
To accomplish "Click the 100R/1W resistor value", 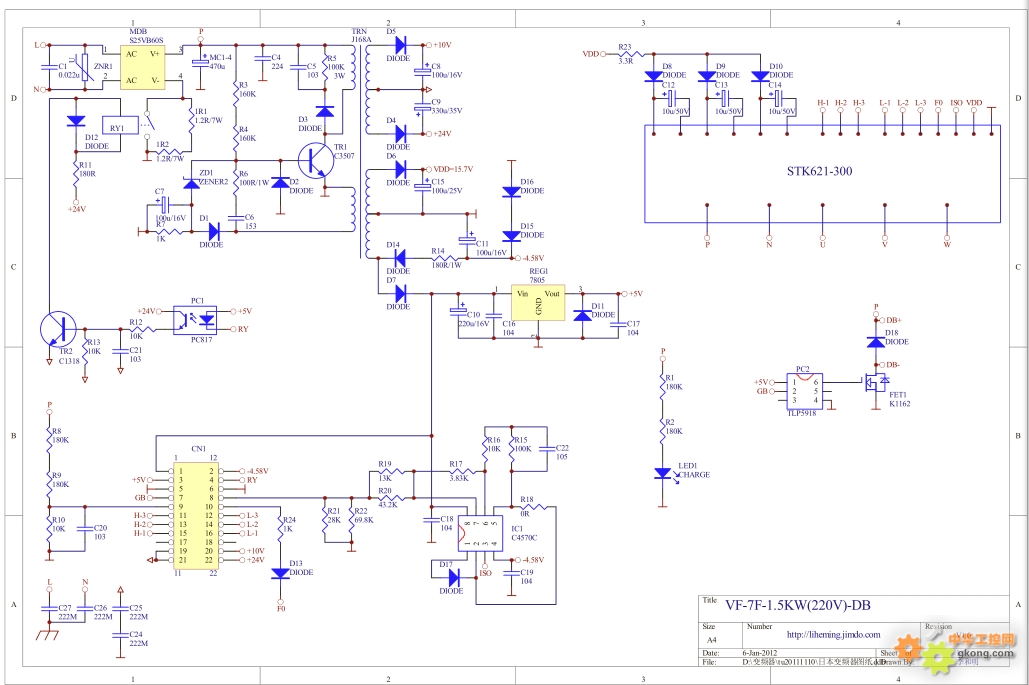I will tap(255, 182).
